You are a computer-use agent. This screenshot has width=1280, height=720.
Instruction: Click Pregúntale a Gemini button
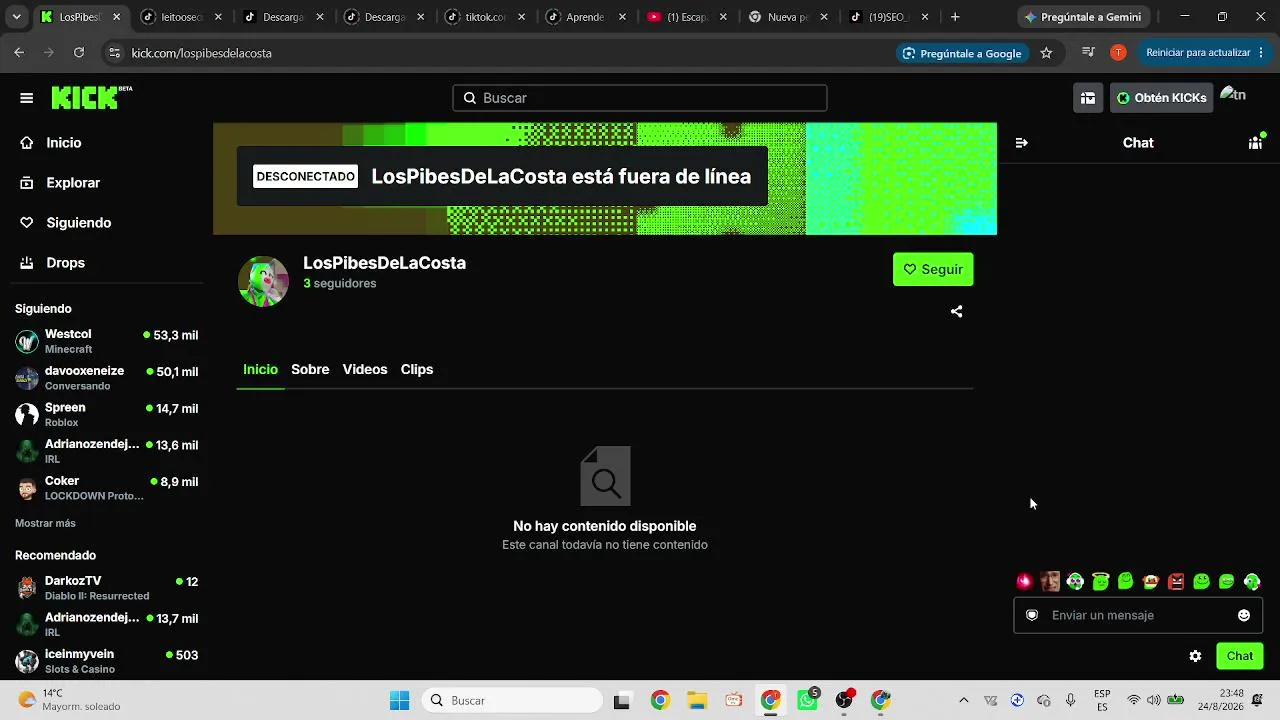point(1083,17)
